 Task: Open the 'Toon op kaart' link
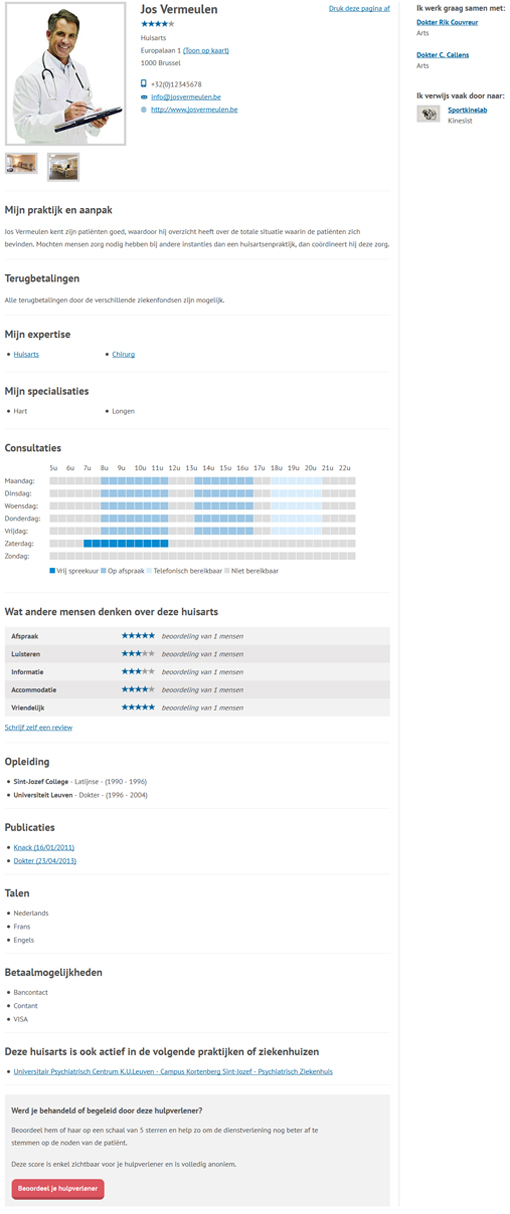click(x=206, y=49)
